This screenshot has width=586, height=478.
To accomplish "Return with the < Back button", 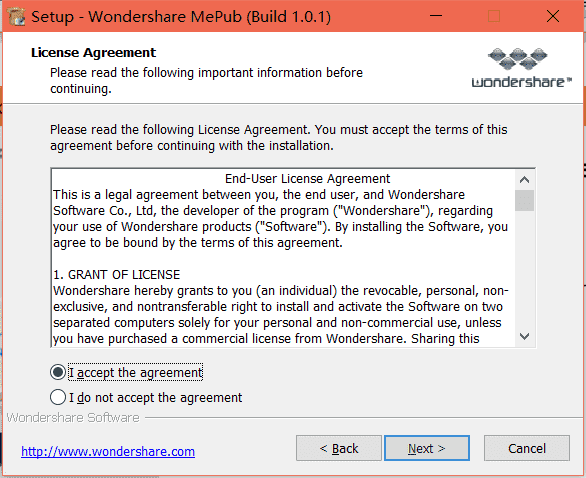I will pos(339,448).
